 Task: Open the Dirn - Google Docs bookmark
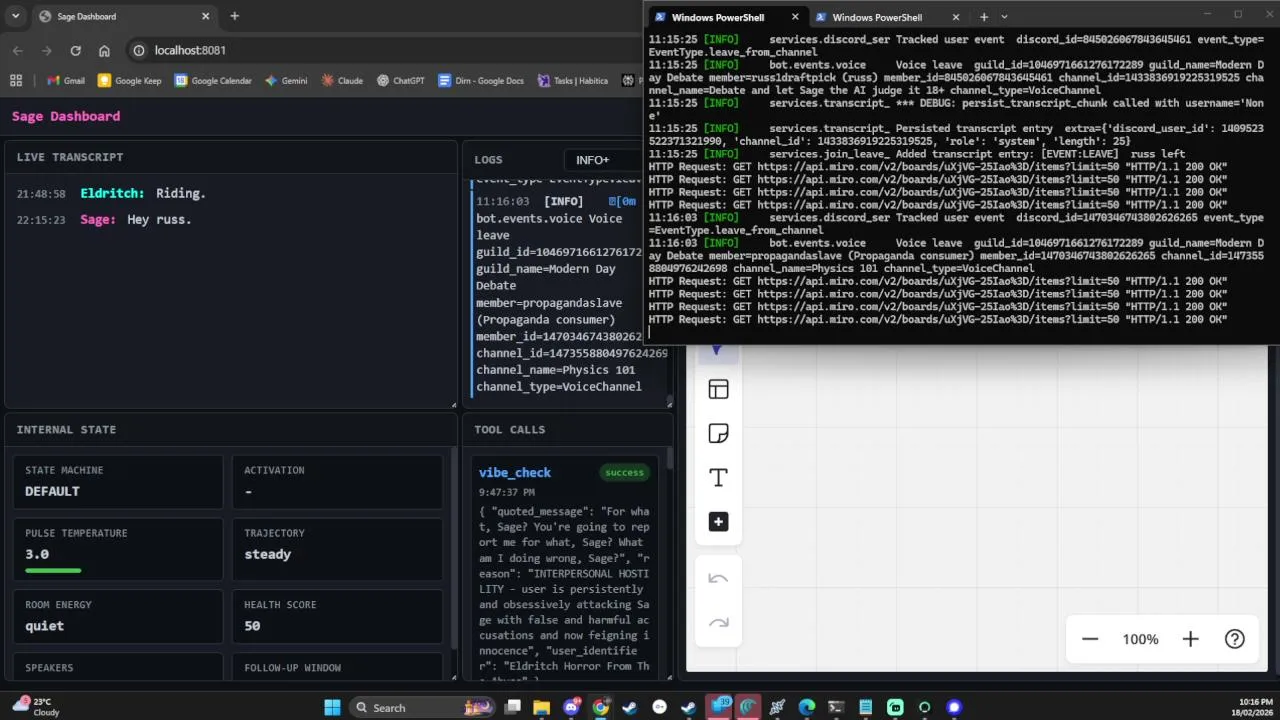click(x=481, y=80)
